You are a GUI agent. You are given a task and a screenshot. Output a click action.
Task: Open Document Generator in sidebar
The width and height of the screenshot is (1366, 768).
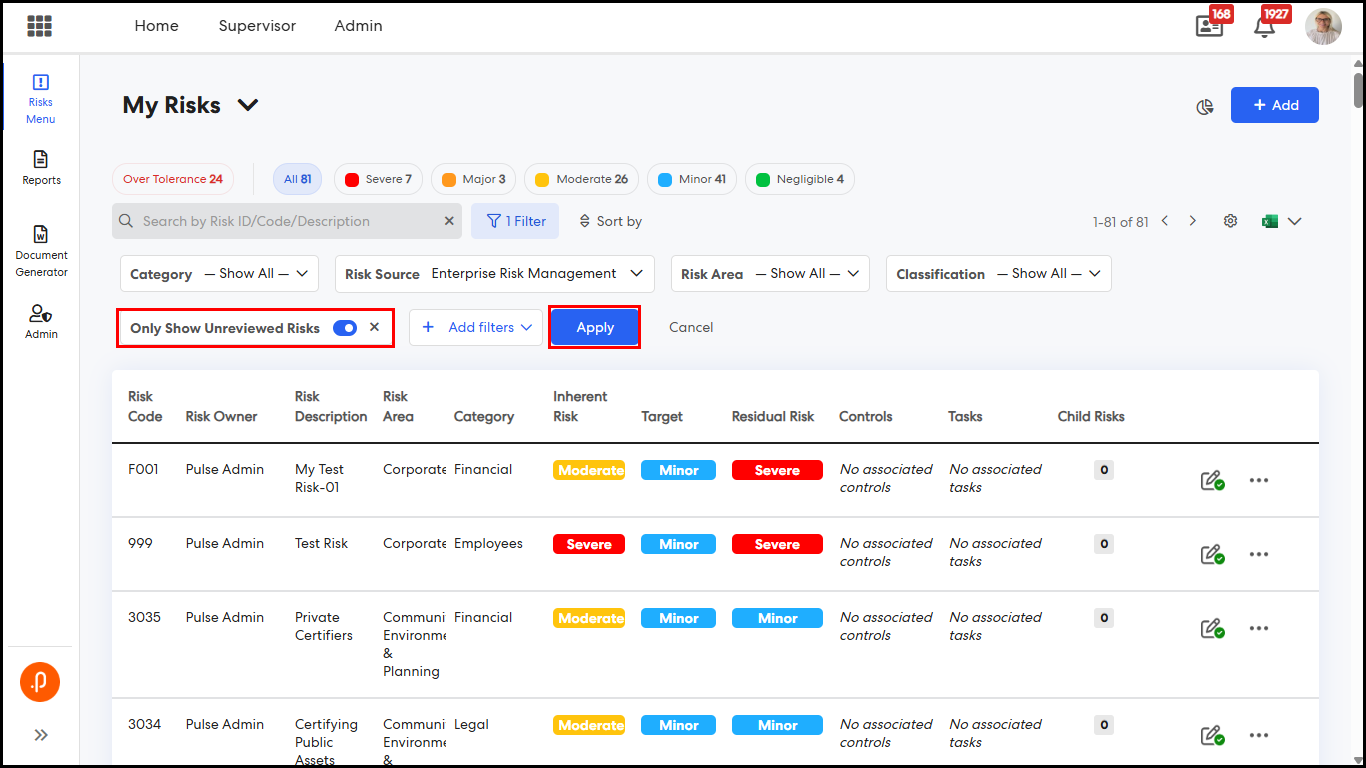tap(41, 250)
